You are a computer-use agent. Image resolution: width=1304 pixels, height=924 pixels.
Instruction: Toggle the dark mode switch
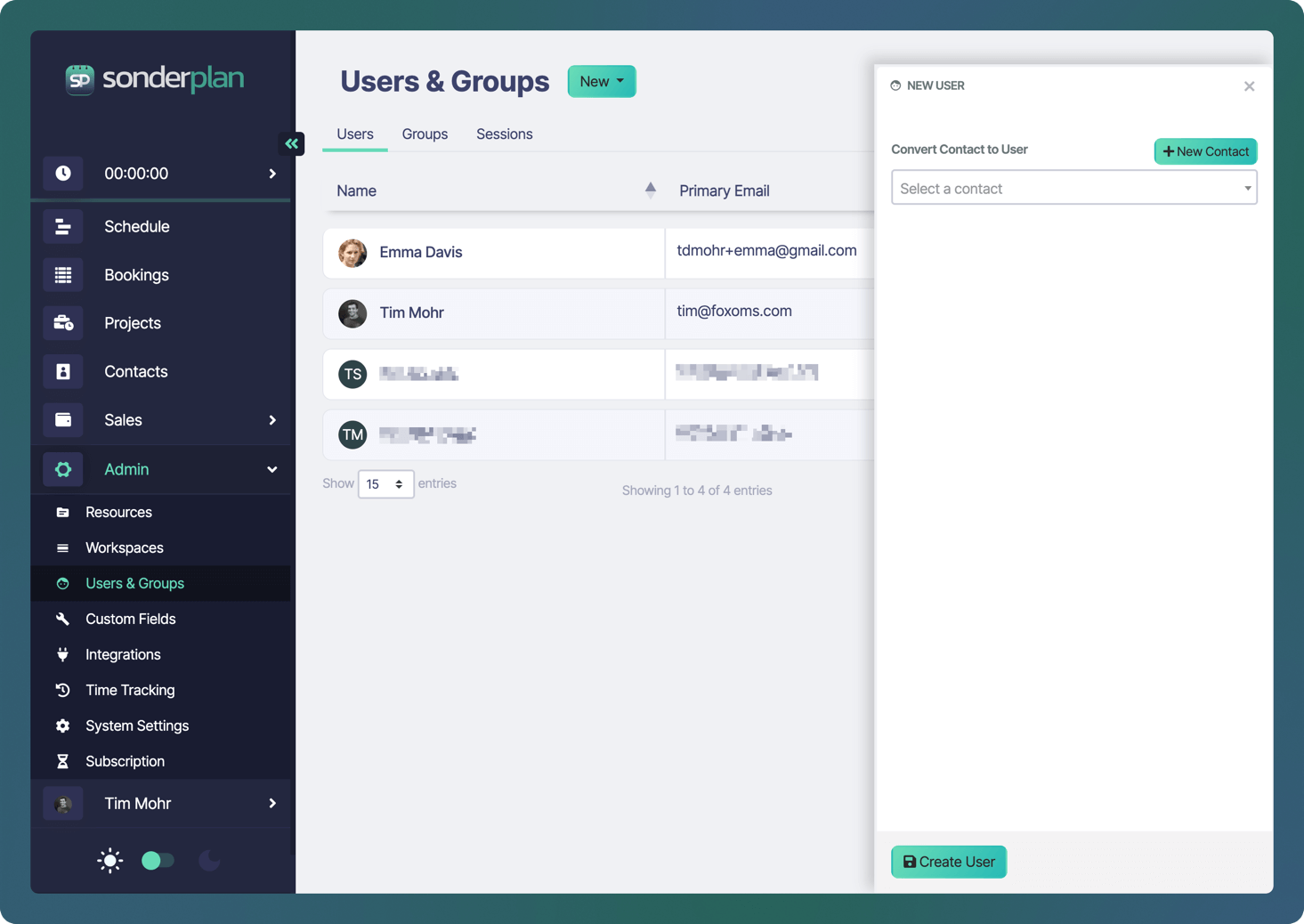click(x=158, y=861)
